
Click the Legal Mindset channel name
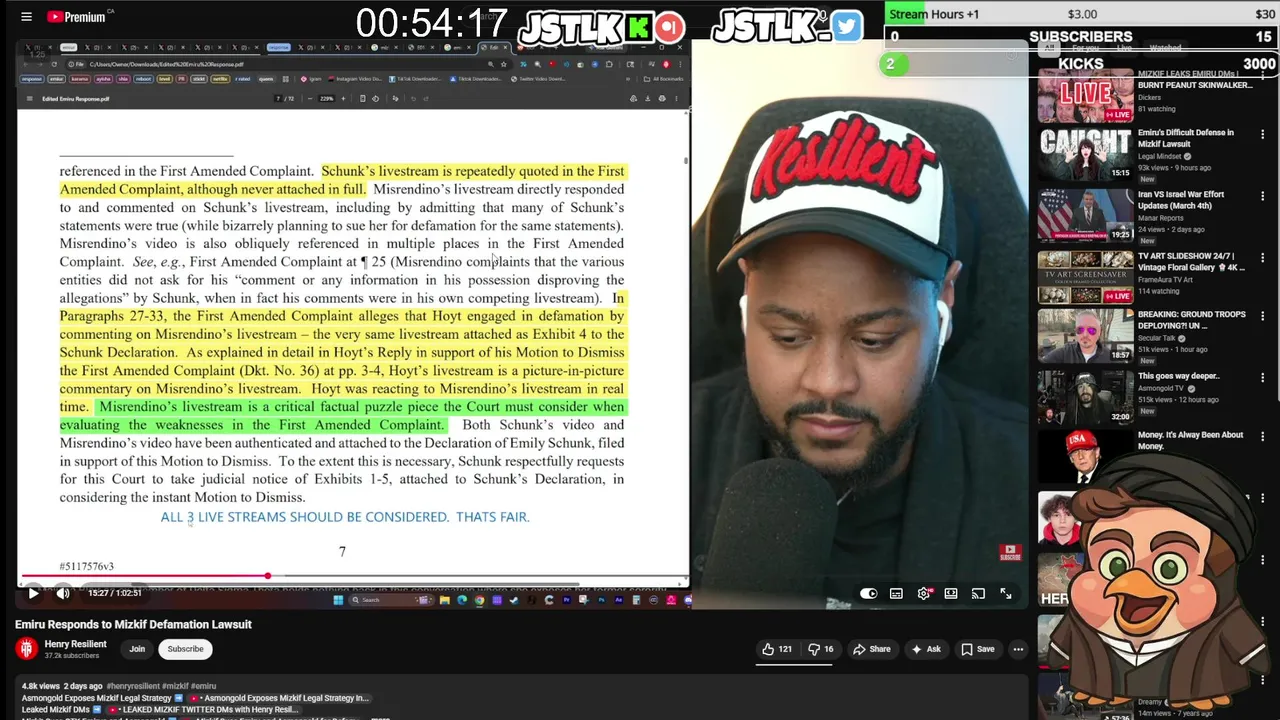(1161, 156)
